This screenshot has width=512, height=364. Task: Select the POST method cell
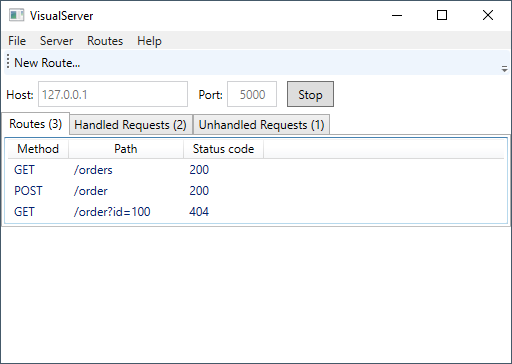[x=28, y=191]
